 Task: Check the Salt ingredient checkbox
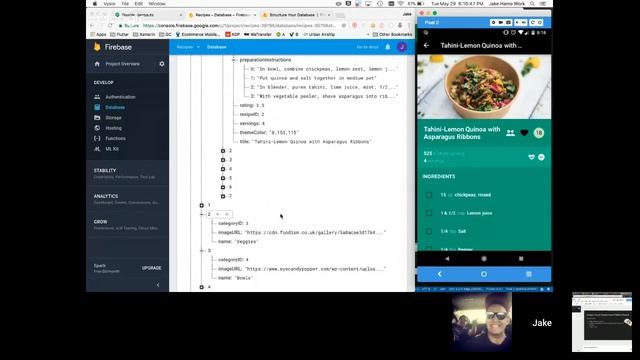(429, 231)
